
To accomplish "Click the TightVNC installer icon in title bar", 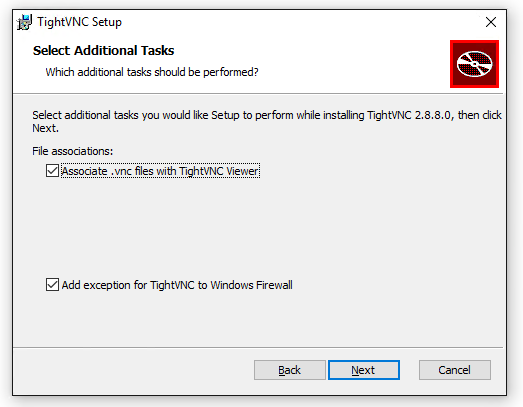I will coord(24,22).
